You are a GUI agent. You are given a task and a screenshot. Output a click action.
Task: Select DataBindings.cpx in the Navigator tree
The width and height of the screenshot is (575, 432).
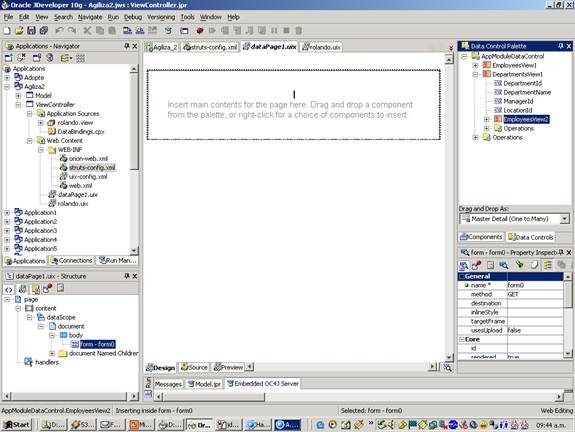point(77,132)
